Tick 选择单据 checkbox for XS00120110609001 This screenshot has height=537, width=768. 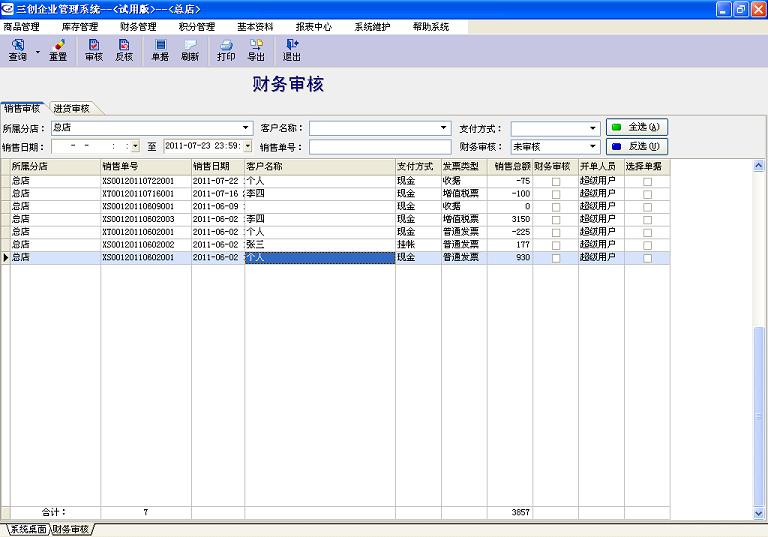647,207
